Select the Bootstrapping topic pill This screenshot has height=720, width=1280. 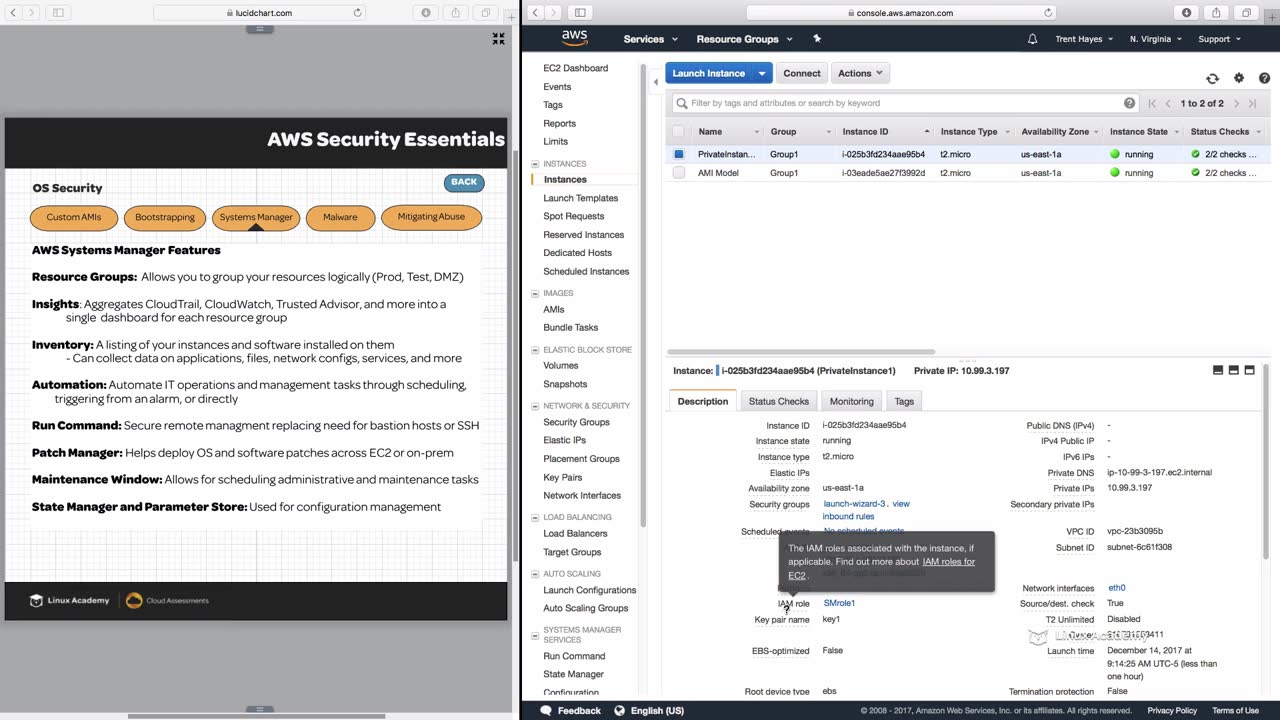[x=165, y=217]
